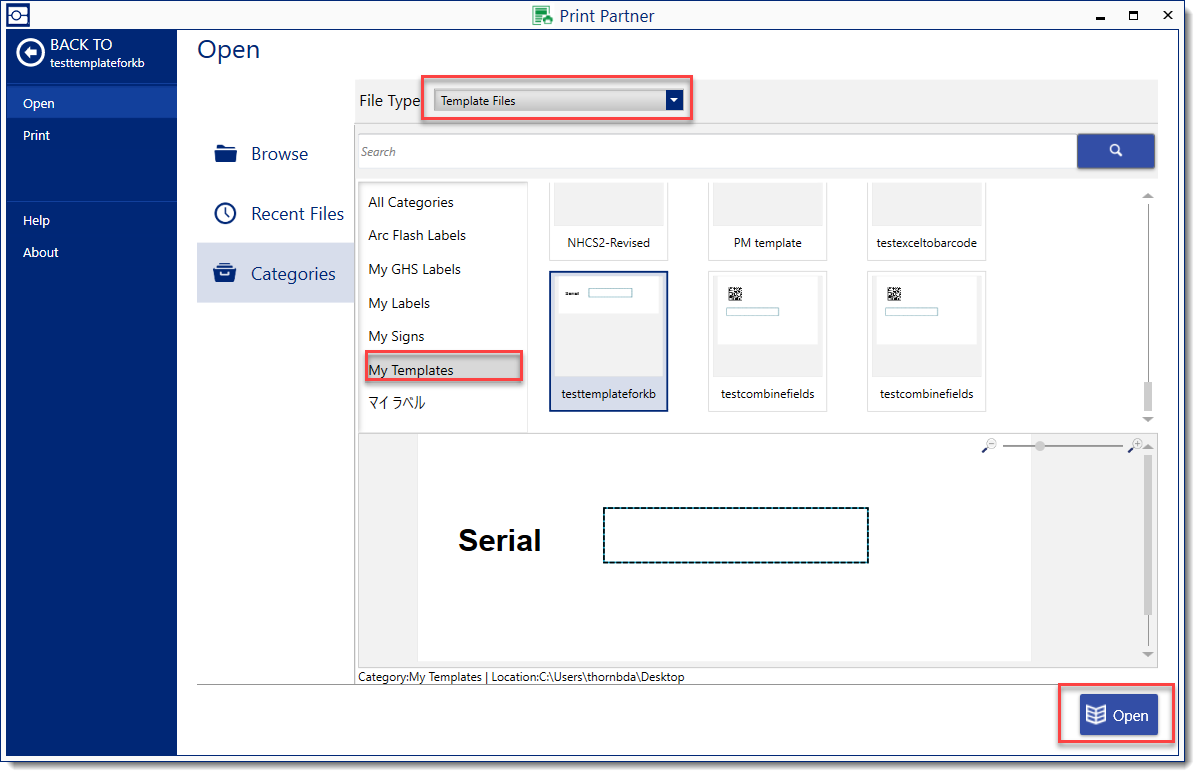This screenshot has height=777, width=1200.
Task: Type in the Search input field
Action: pyautogui.click(x=715, y=152)
